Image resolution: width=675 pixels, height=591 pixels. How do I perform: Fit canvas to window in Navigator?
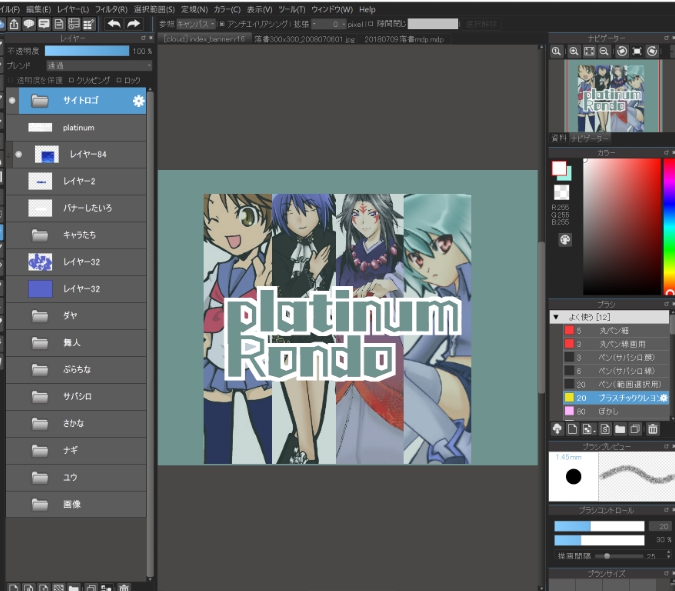point(589,52)
